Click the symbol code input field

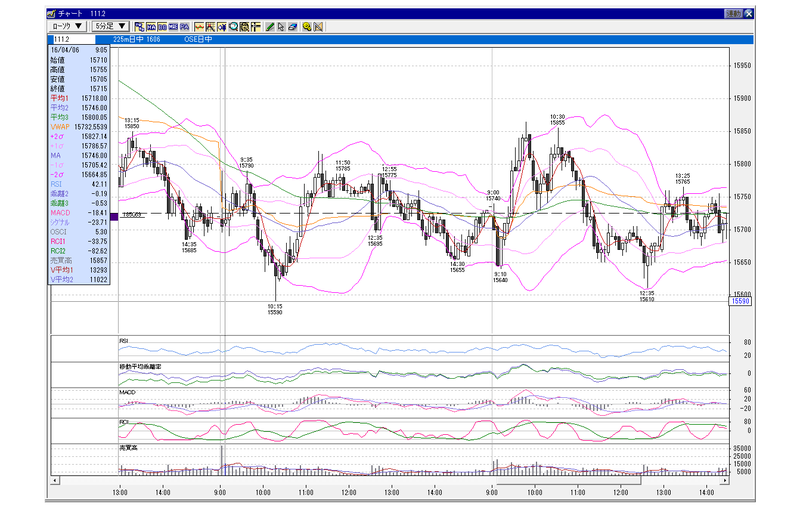[74, 39]
